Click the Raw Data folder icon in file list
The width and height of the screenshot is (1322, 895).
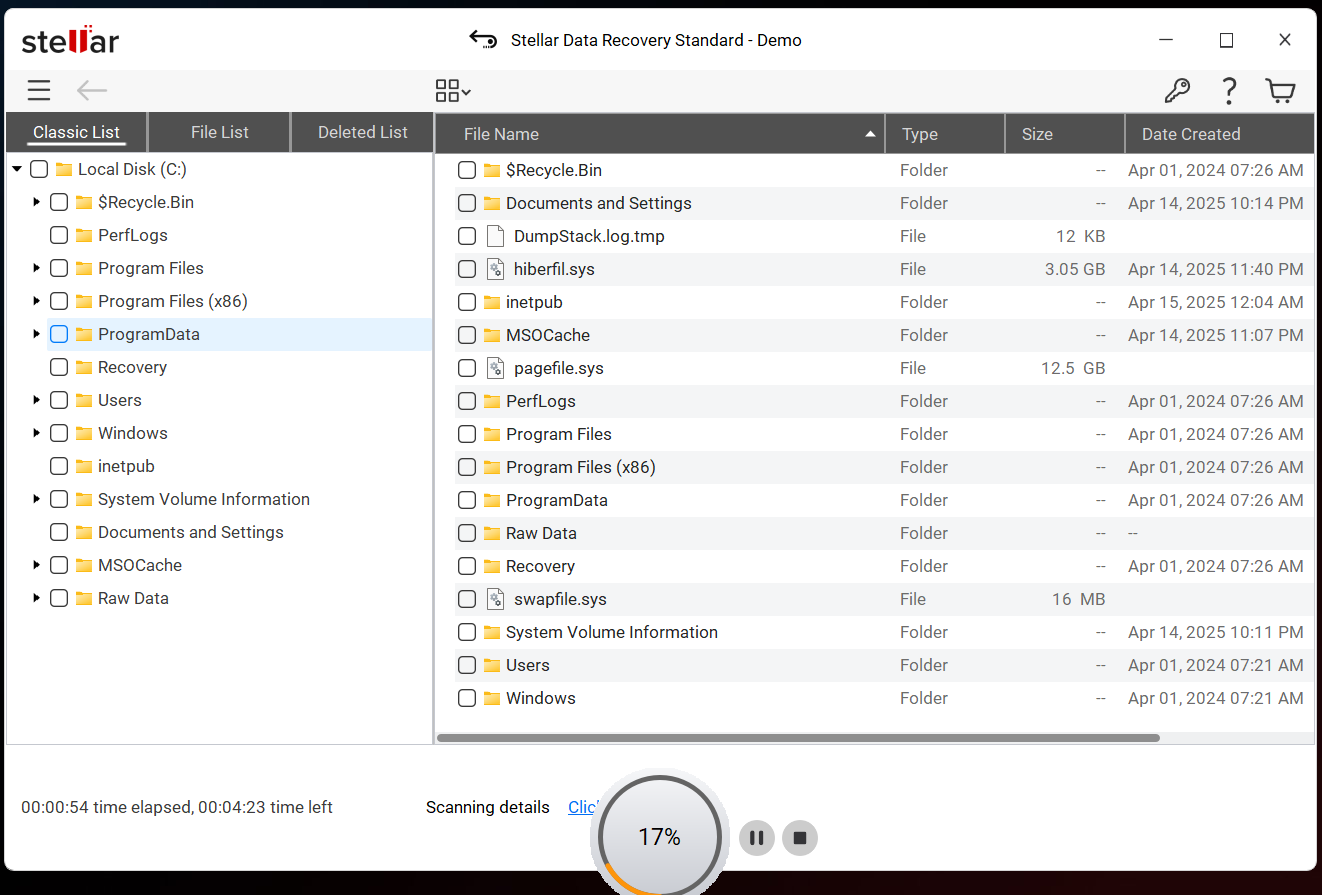[492, 533]
